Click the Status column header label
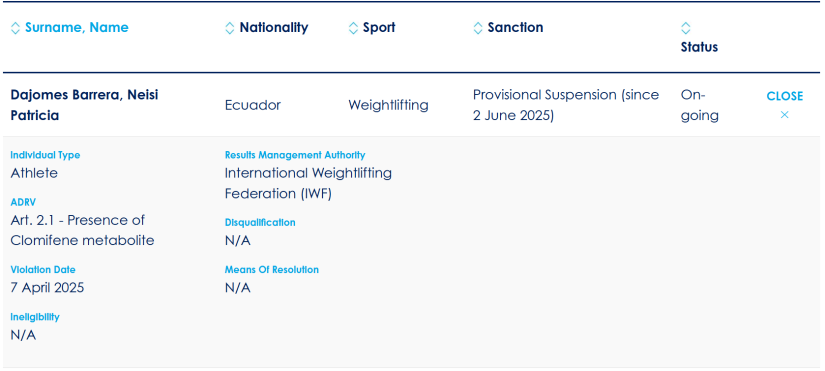The height and width of the screenshot is (371, 825). [699, 47]
